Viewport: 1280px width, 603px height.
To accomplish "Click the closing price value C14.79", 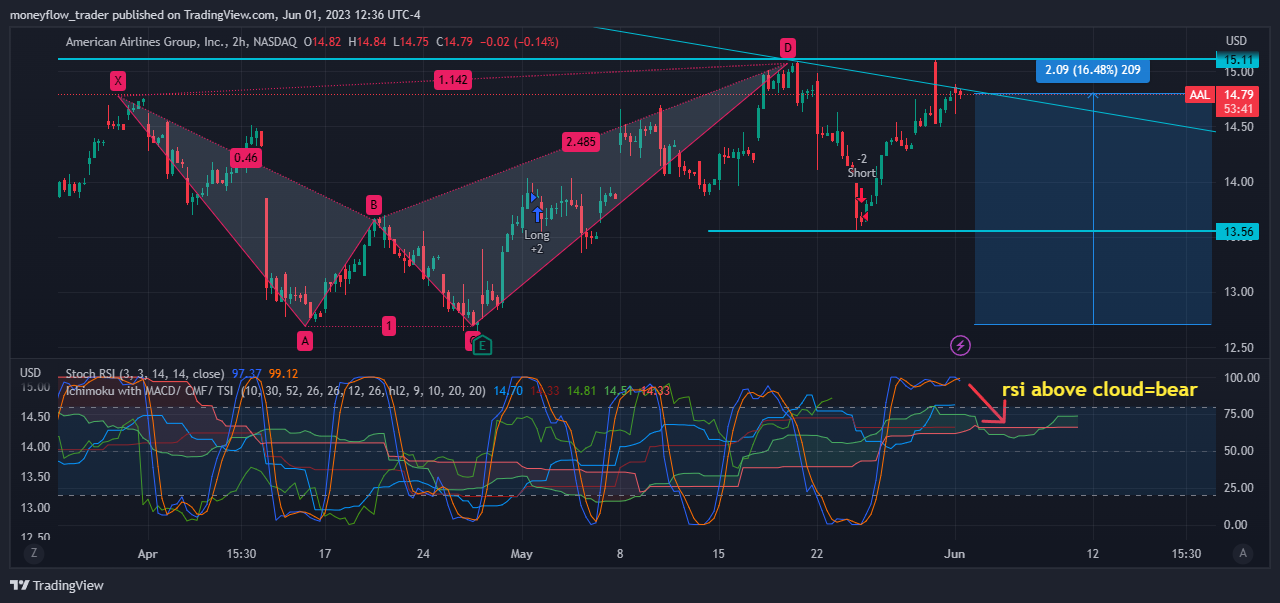I will (x=457, y=42).
